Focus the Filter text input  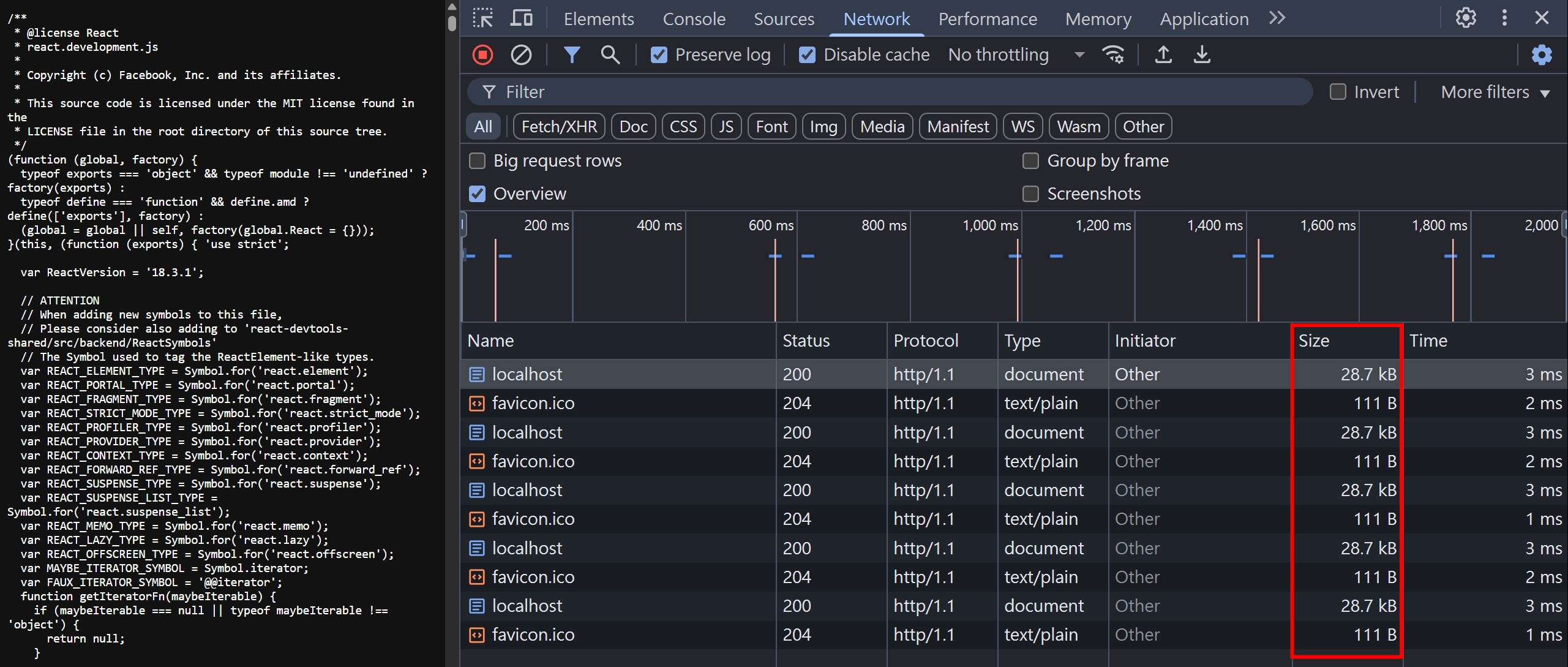pyautogui.click(x=891, y=92)
